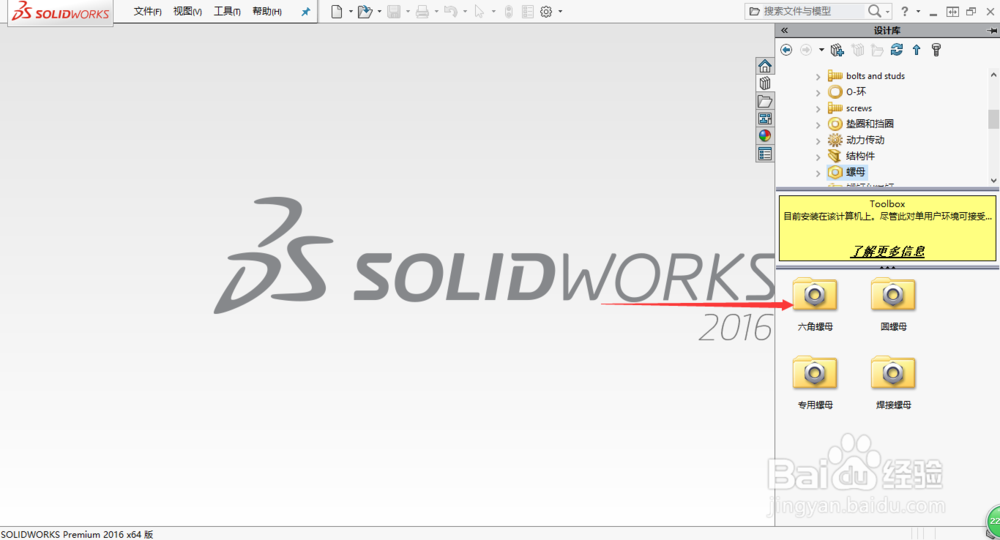Open the File Properties list icon
The height and width of the screenshot is (540, 1000).
point(527,11)
